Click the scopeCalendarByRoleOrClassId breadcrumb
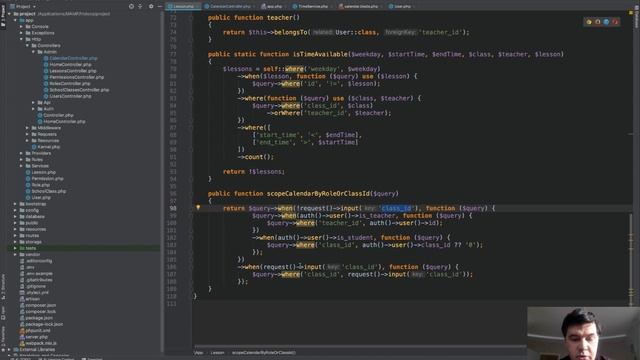 click(264, 353)
